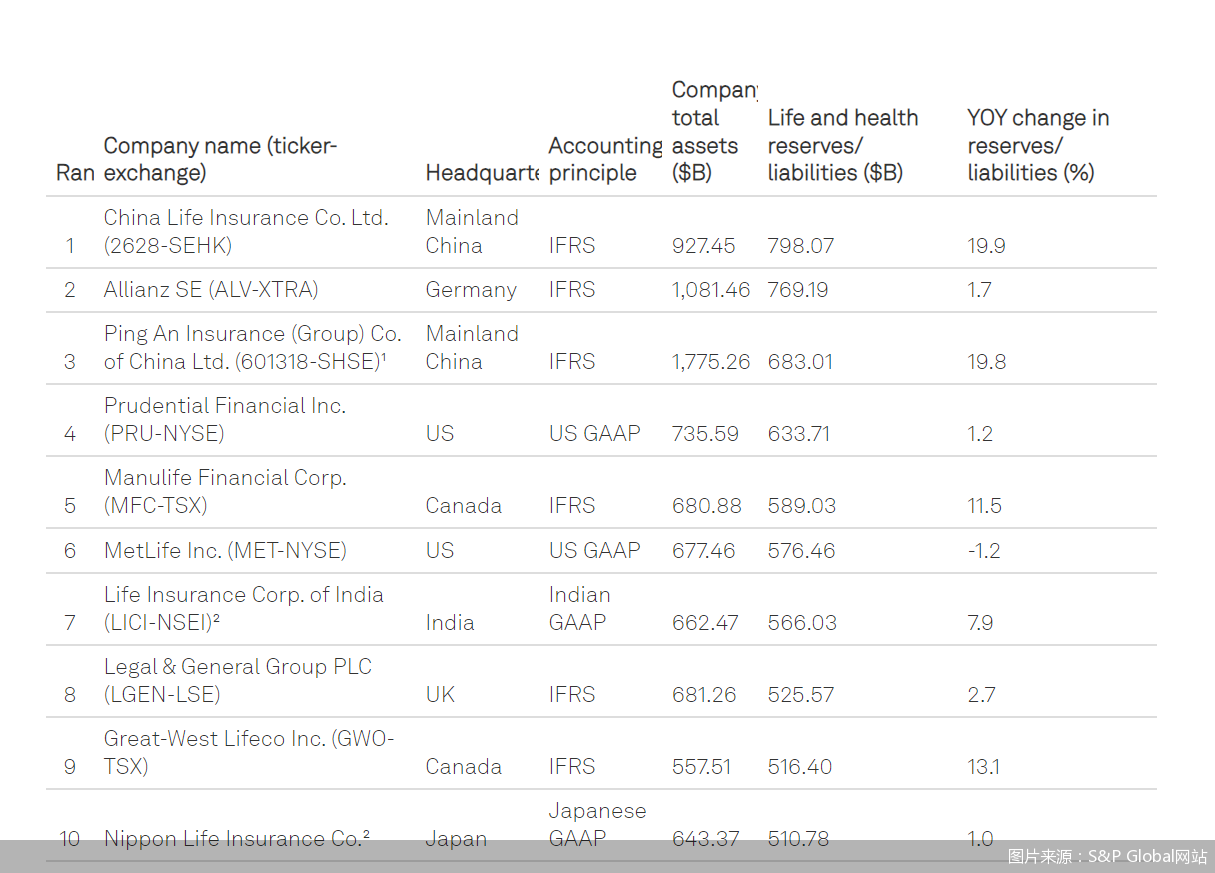Image resolution: width=1215 pixels, height=873 pixels.
Task: Select MetLife's -1.2 YOY change value
Action: (983, 550)
